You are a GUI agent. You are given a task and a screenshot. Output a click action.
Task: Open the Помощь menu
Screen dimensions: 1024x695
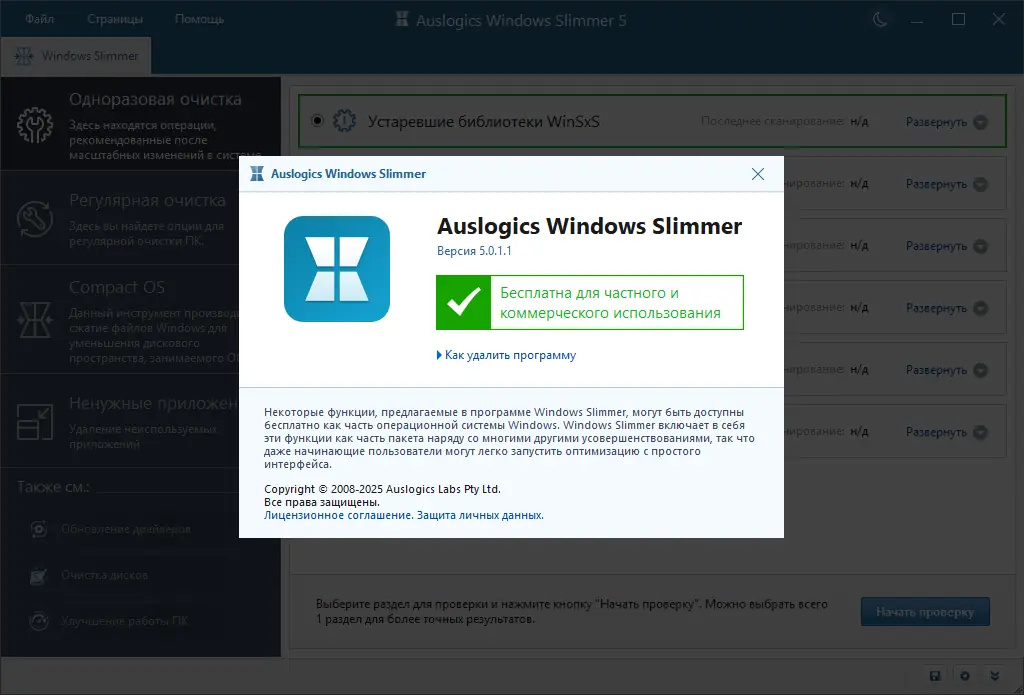199,19
